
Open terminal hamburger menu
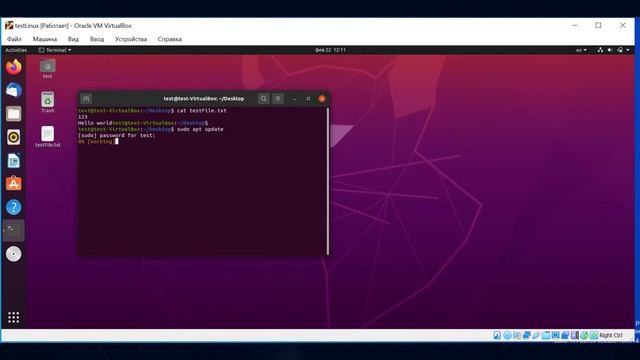tap(278, 99)
